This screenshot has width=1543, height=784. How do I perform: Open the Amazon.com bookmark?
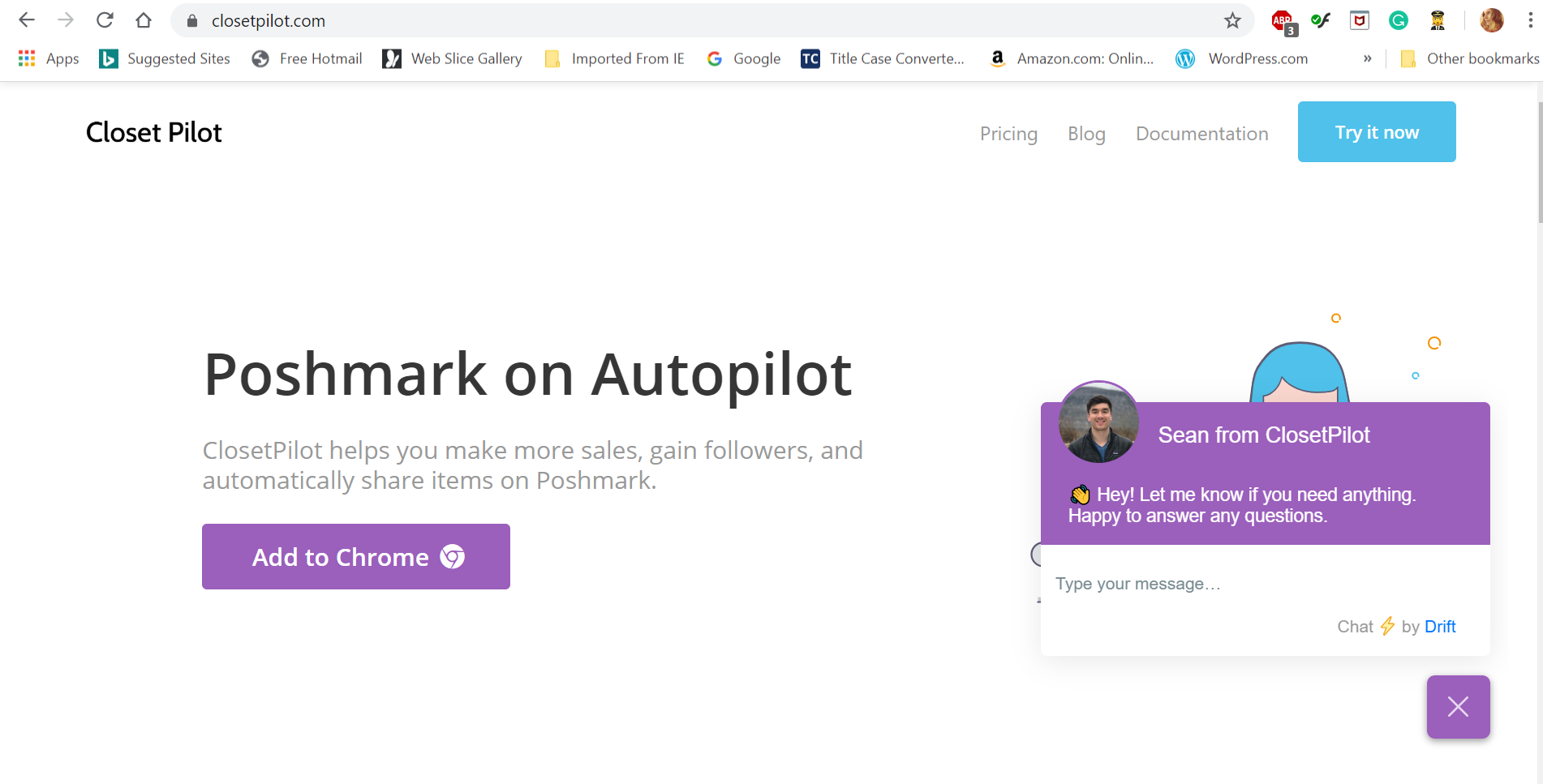pos(1071,58)
